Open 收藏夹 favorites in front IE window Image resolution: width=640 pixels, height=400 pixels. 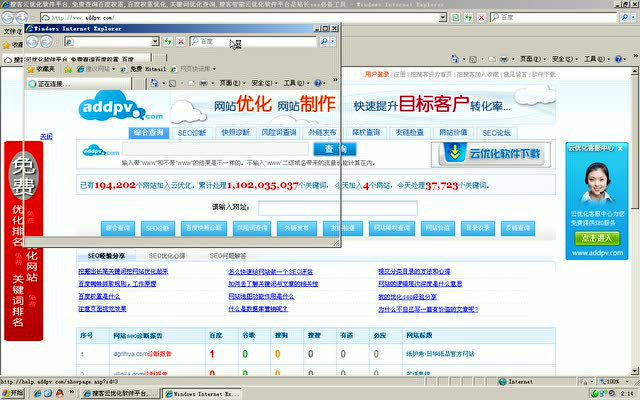(x=41, y=69)
